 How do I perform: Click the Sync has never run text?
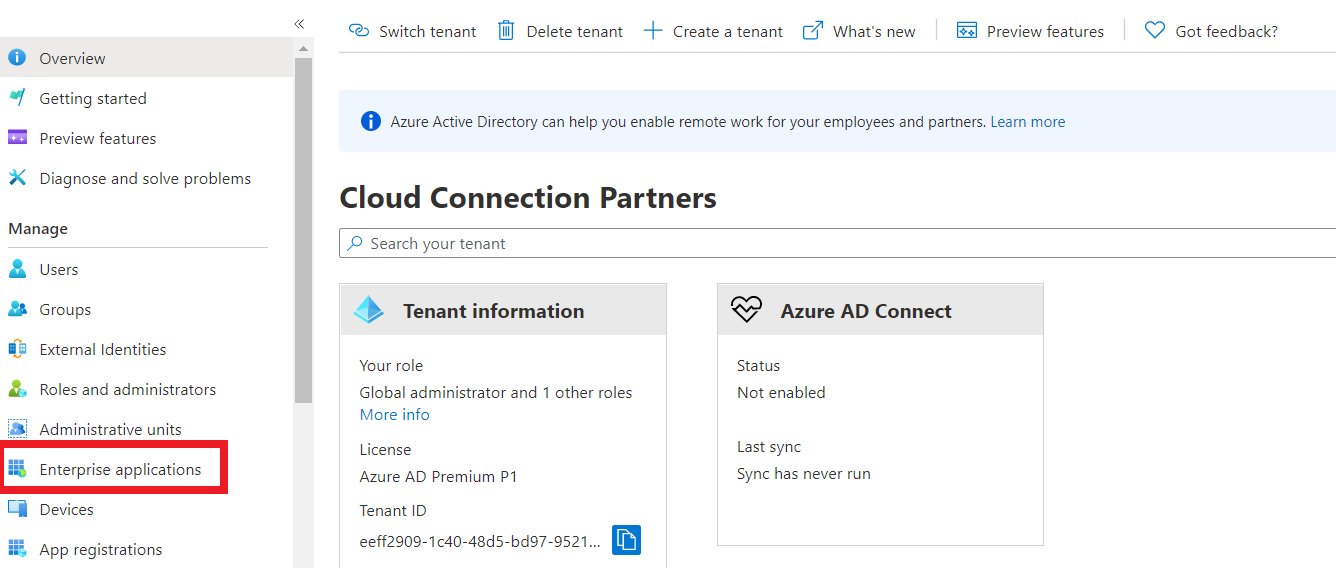pyautogui.click(x=804, y=474)
